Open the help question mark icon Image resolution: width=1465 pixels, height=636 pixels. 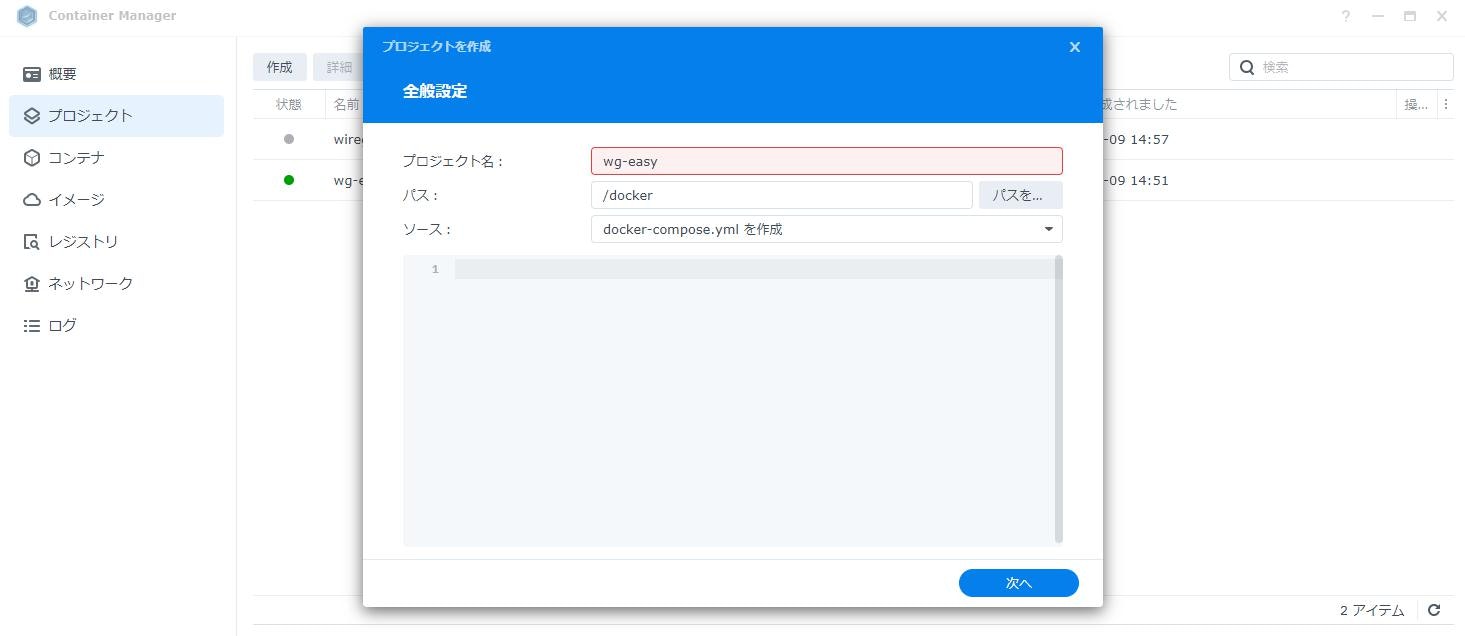(x=1347, y=16)
